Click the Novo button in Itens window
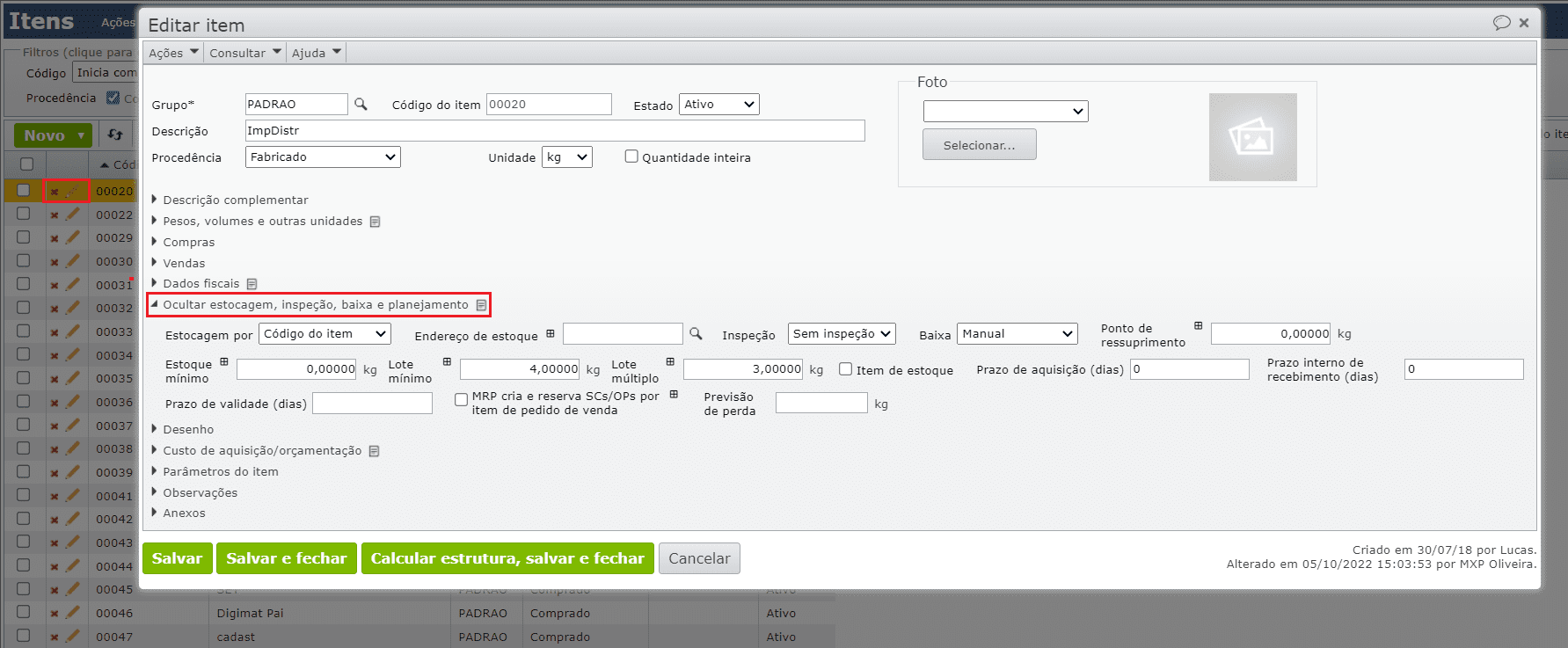Screen dimensions: 1568x648 coord(53,135)
